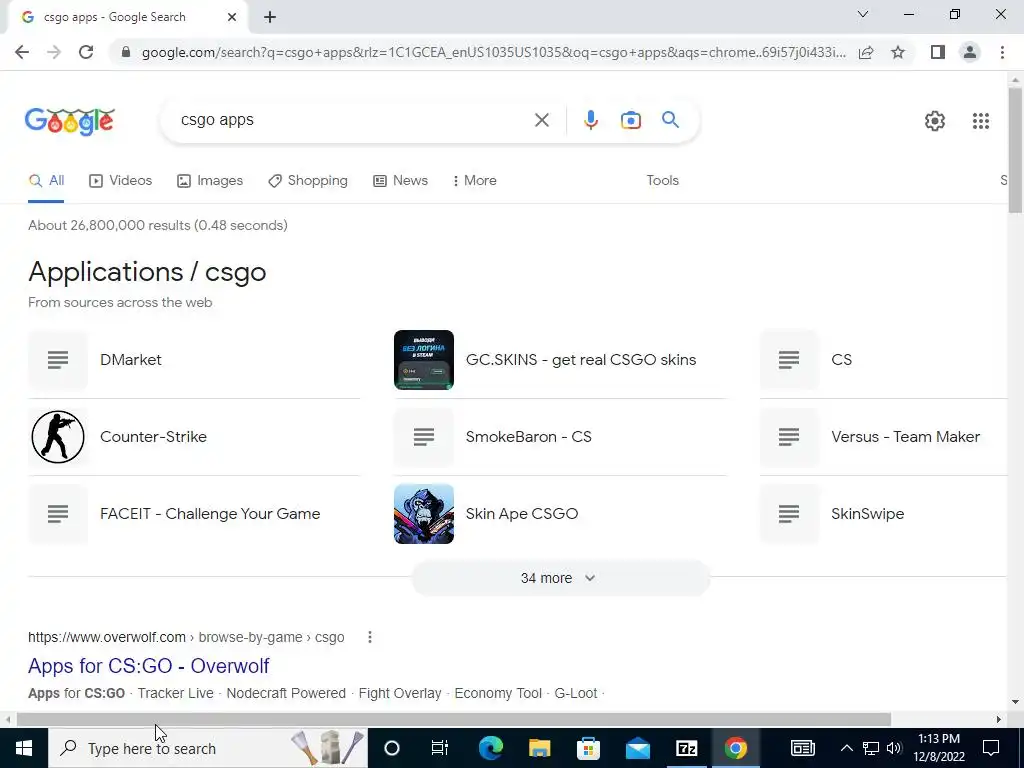
Task: Open the taskbar clock showing 1:13 PM
Action: [938, 748]
